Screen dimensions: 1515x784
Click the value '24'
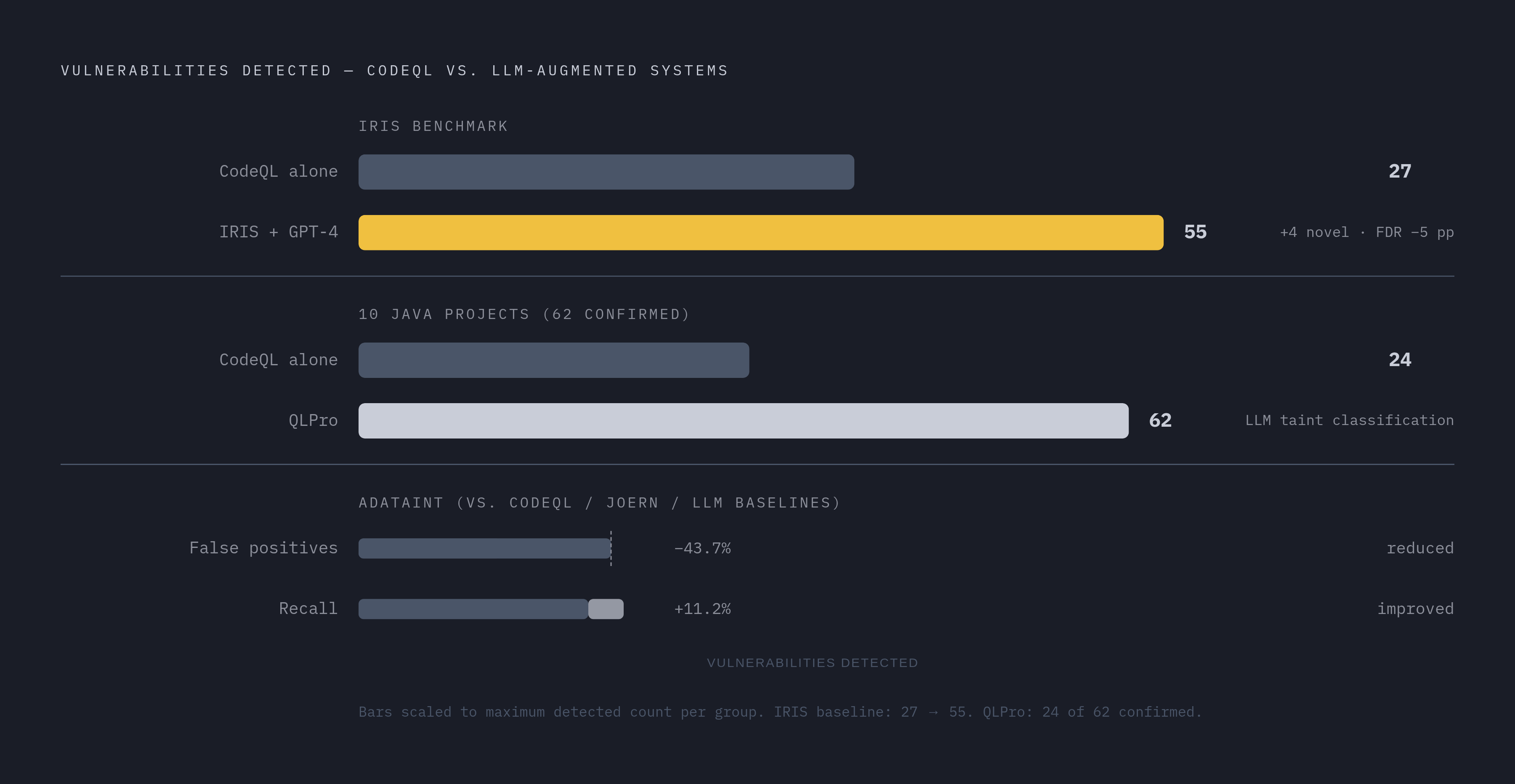click(1400, 360)
